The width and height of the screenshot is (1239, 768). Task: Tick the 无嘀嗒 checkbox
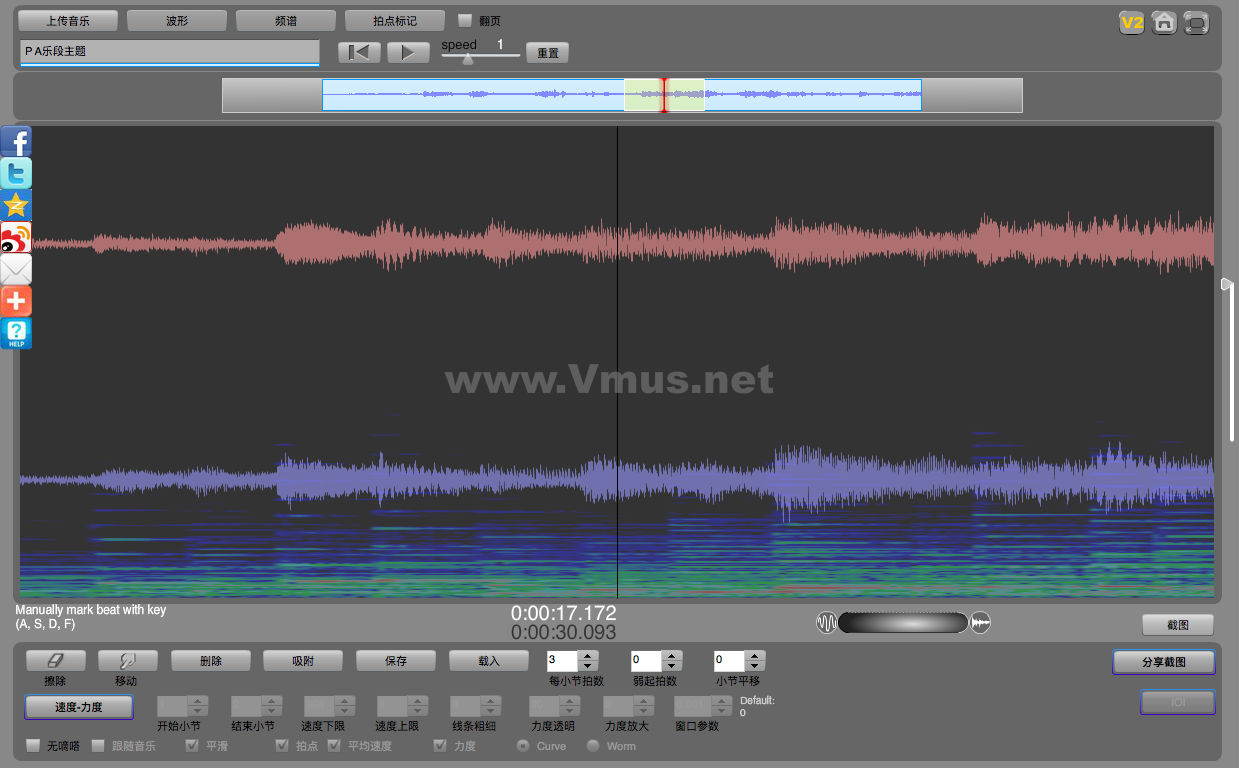(33, 746)
